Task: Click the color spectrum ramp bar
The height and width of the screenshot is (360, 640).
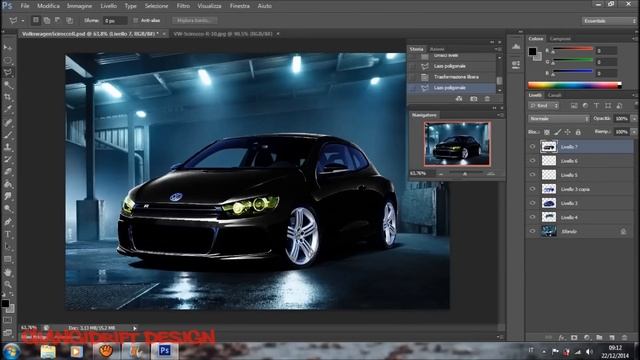Action: tap(575, 85)
